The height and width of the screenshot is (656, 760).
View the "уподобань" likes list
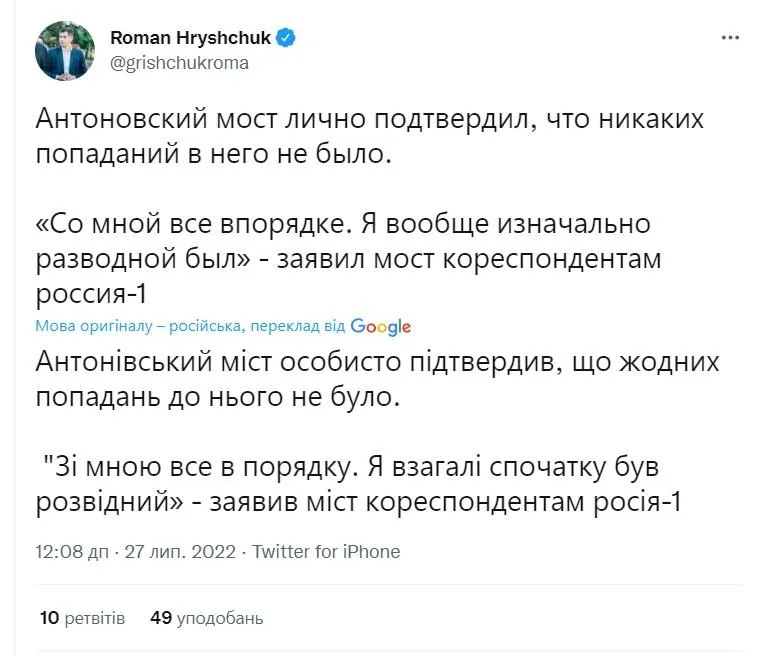[220, 618]
